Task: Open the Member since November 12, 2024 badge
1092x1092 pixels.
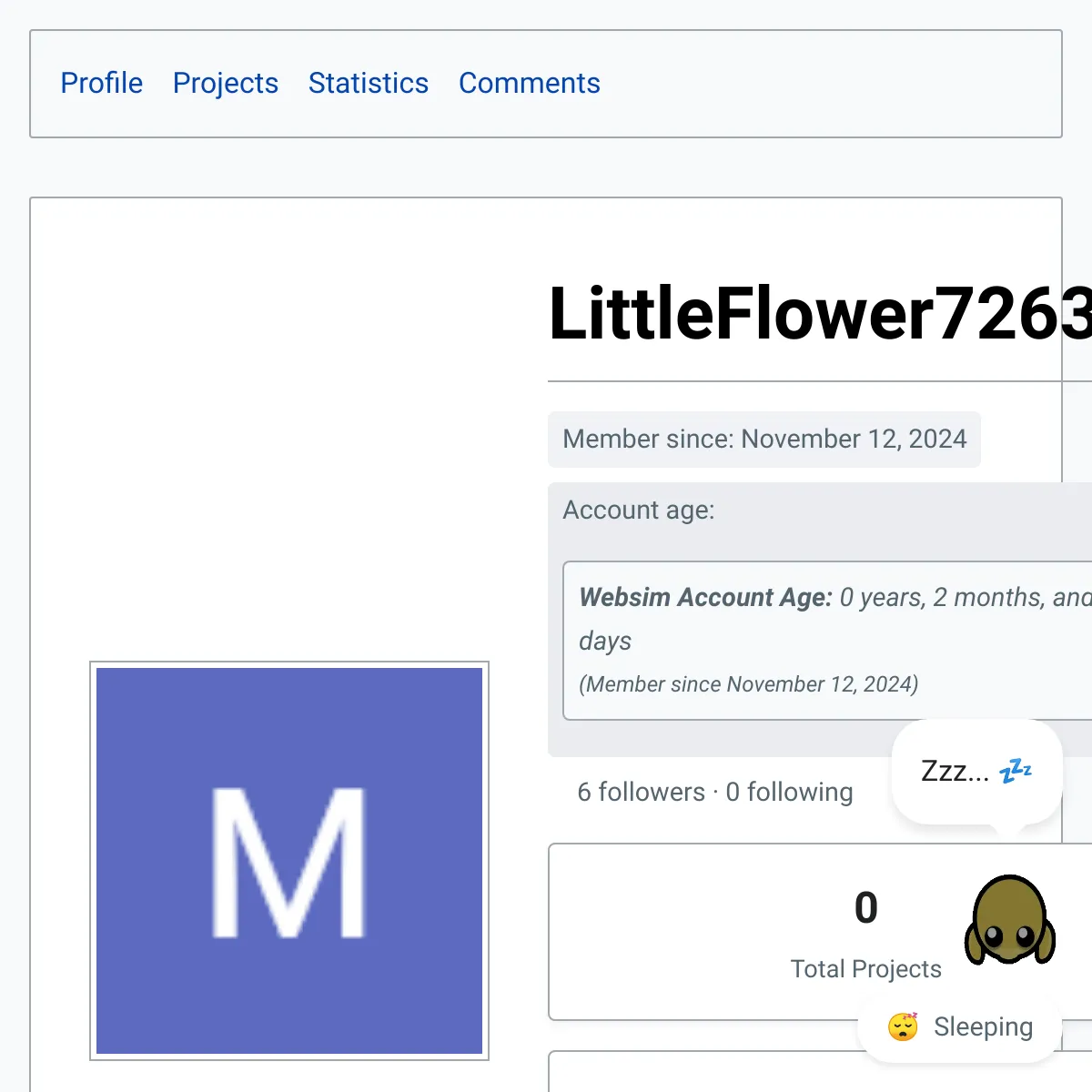Action: [x=764, y=440]
